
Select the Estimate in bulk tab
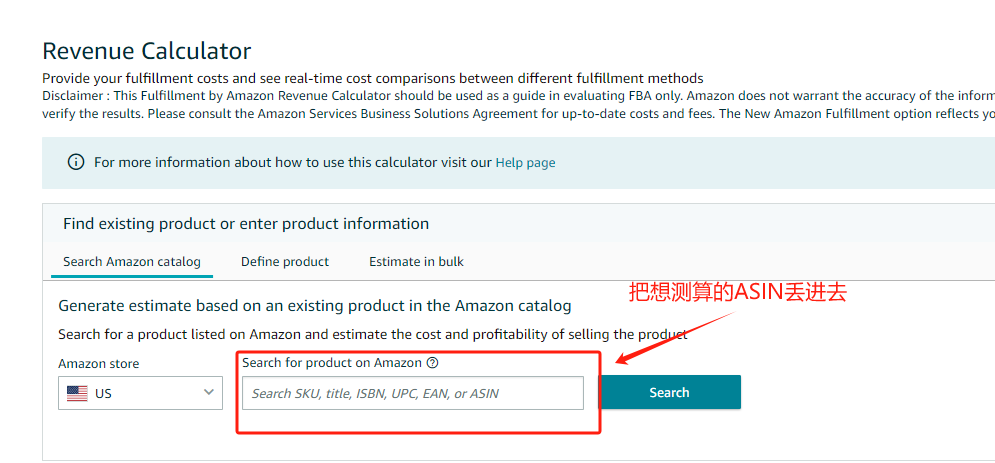416,261
